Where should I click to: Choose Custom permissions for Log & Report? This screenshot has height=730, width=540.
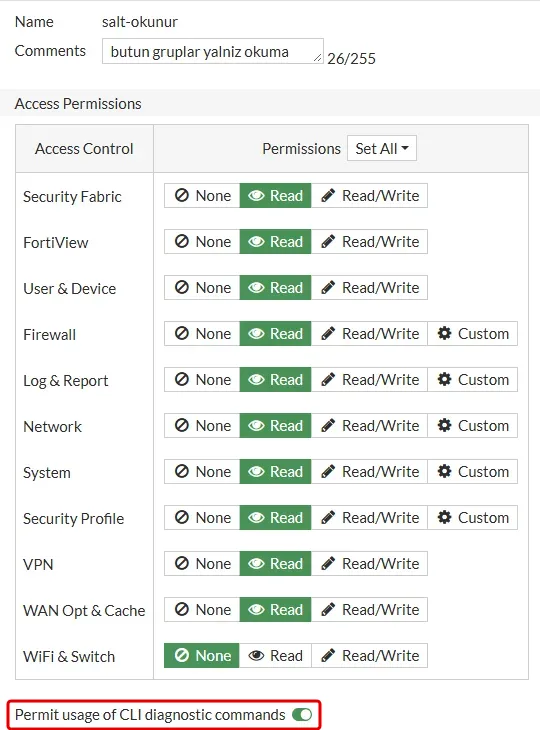point(472,379)
